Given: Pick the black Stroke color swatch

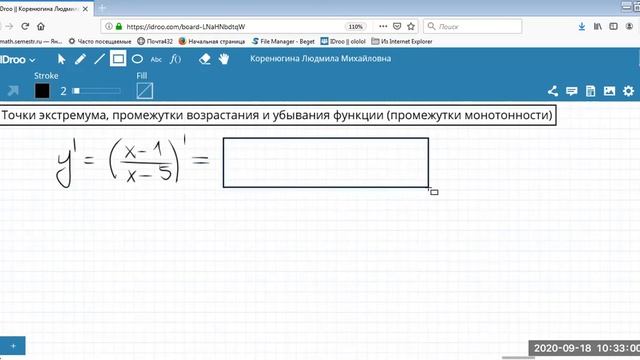Looking at the screenshot, I should [42, 91].
